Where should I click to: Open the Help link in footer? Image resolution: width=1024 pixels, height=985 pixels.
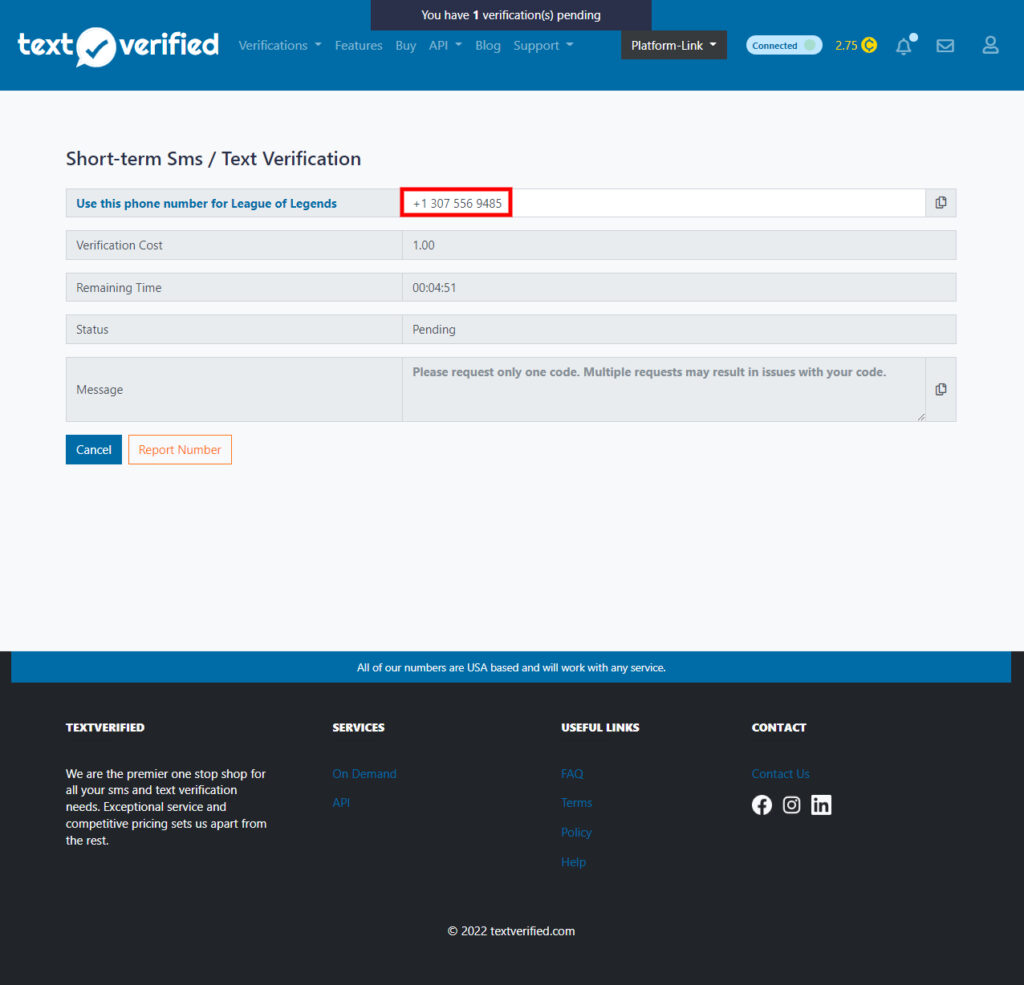coord(573,862)
